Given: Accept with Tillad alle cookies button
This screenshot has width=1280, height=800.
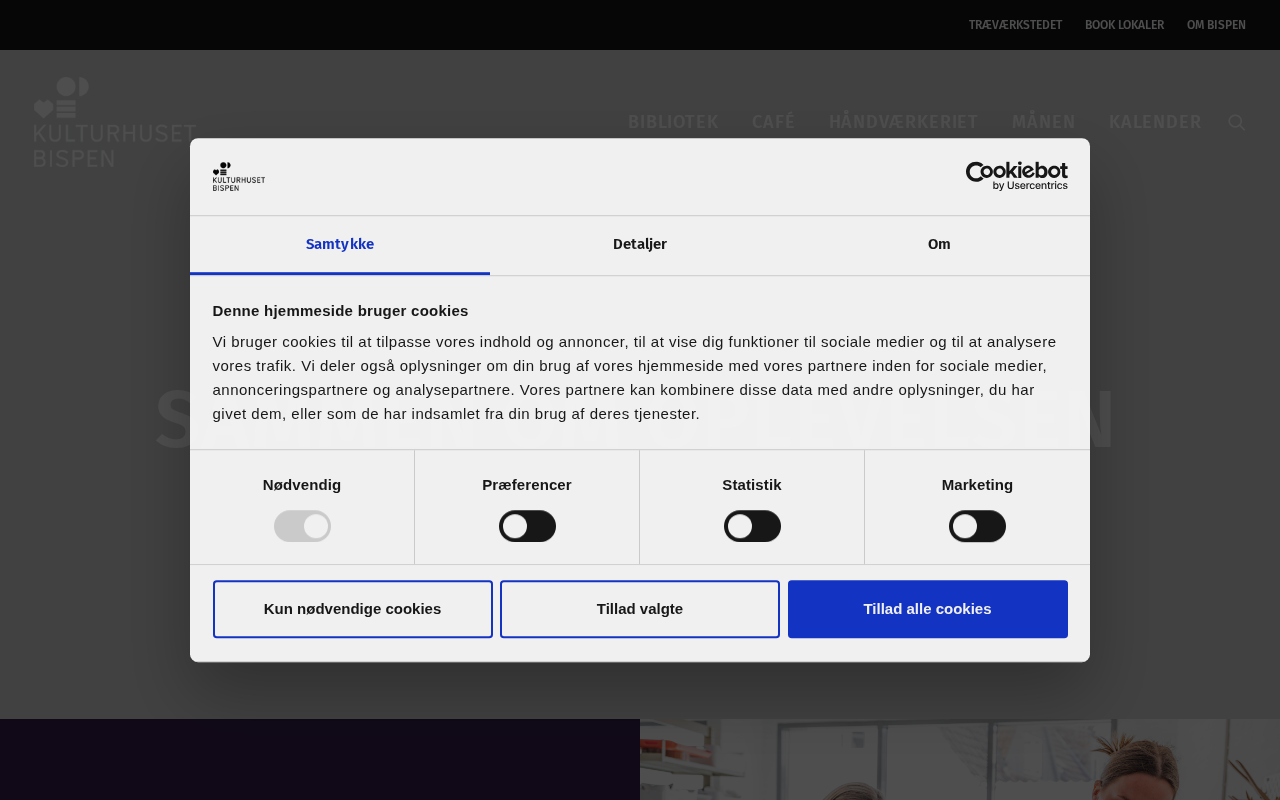Looking at the screenshot, I should (x=928, y=609).
